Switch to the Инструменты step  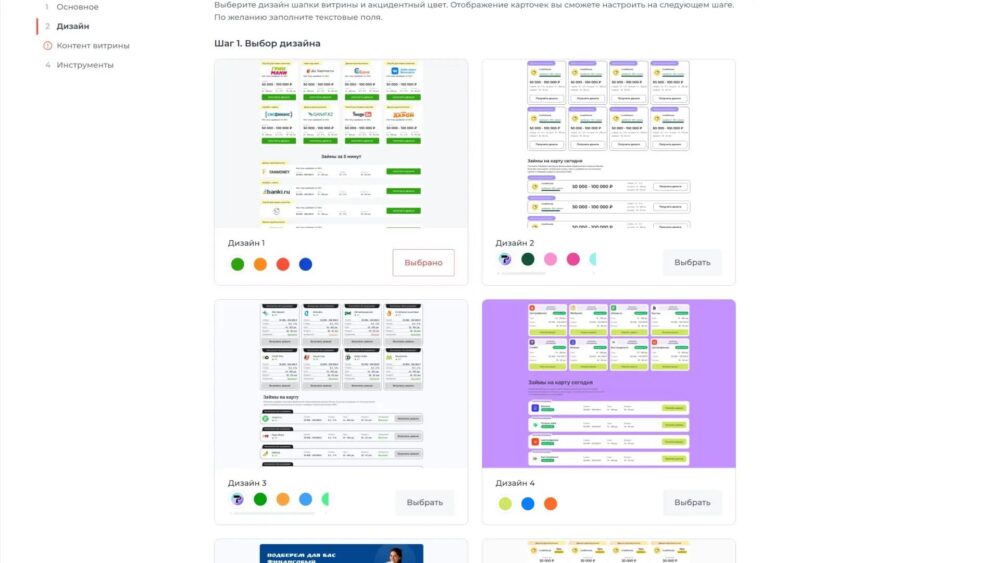[85, 65]
